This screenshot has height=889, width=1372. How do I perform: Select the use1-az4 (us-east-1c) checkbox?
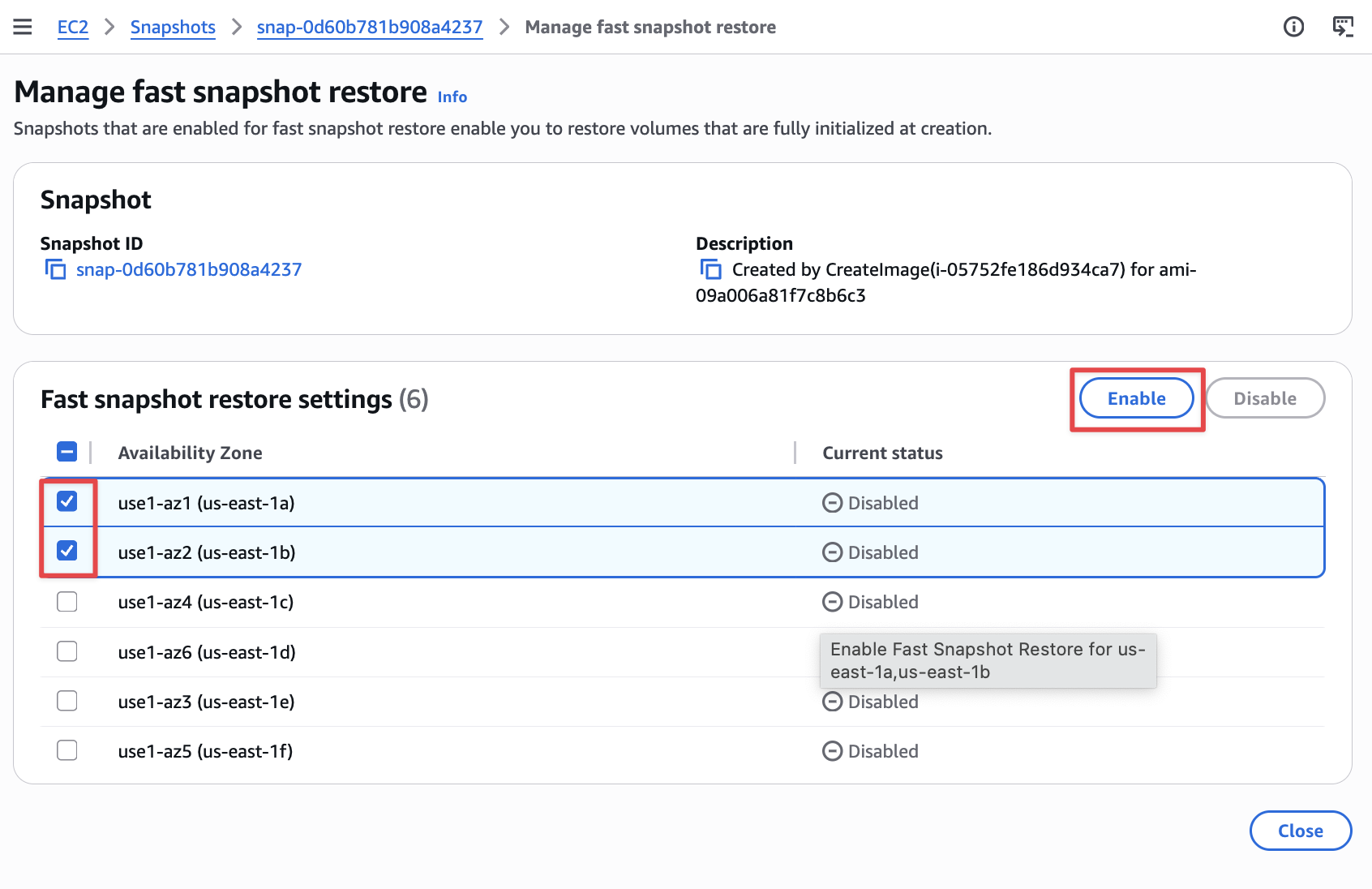67,602
